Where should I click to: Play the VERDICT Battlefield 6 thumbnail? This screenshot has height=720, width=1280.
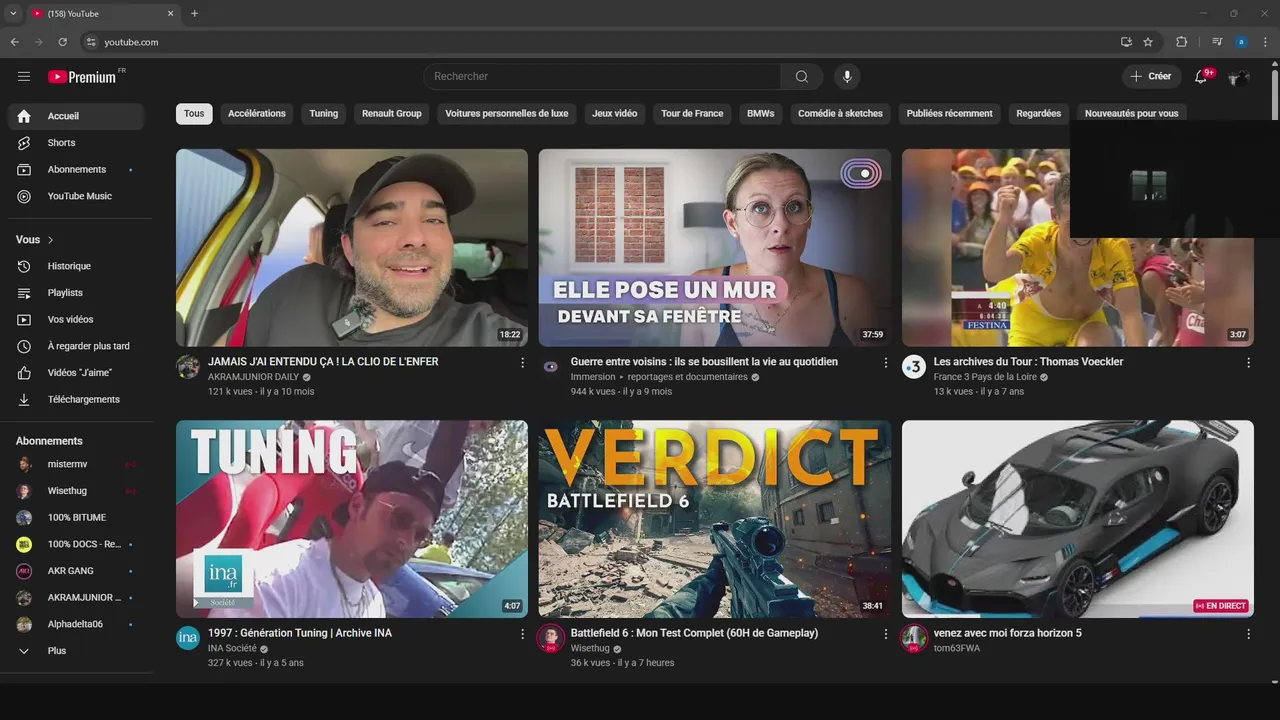[x=715, y=519]
